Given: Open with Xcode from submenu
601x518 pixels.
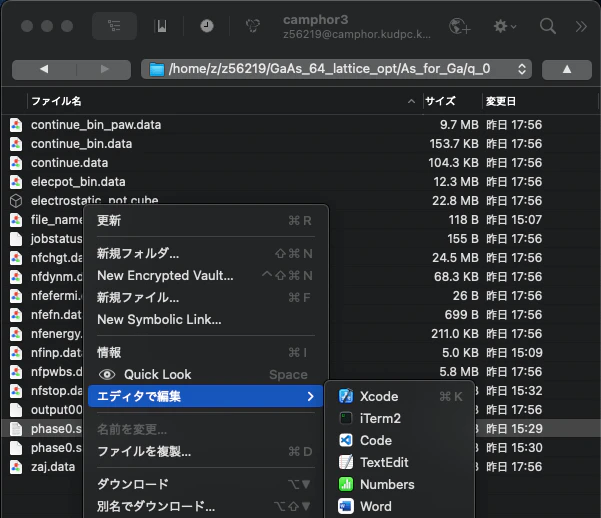Looking at the screenshot, I should pos(399,396).
